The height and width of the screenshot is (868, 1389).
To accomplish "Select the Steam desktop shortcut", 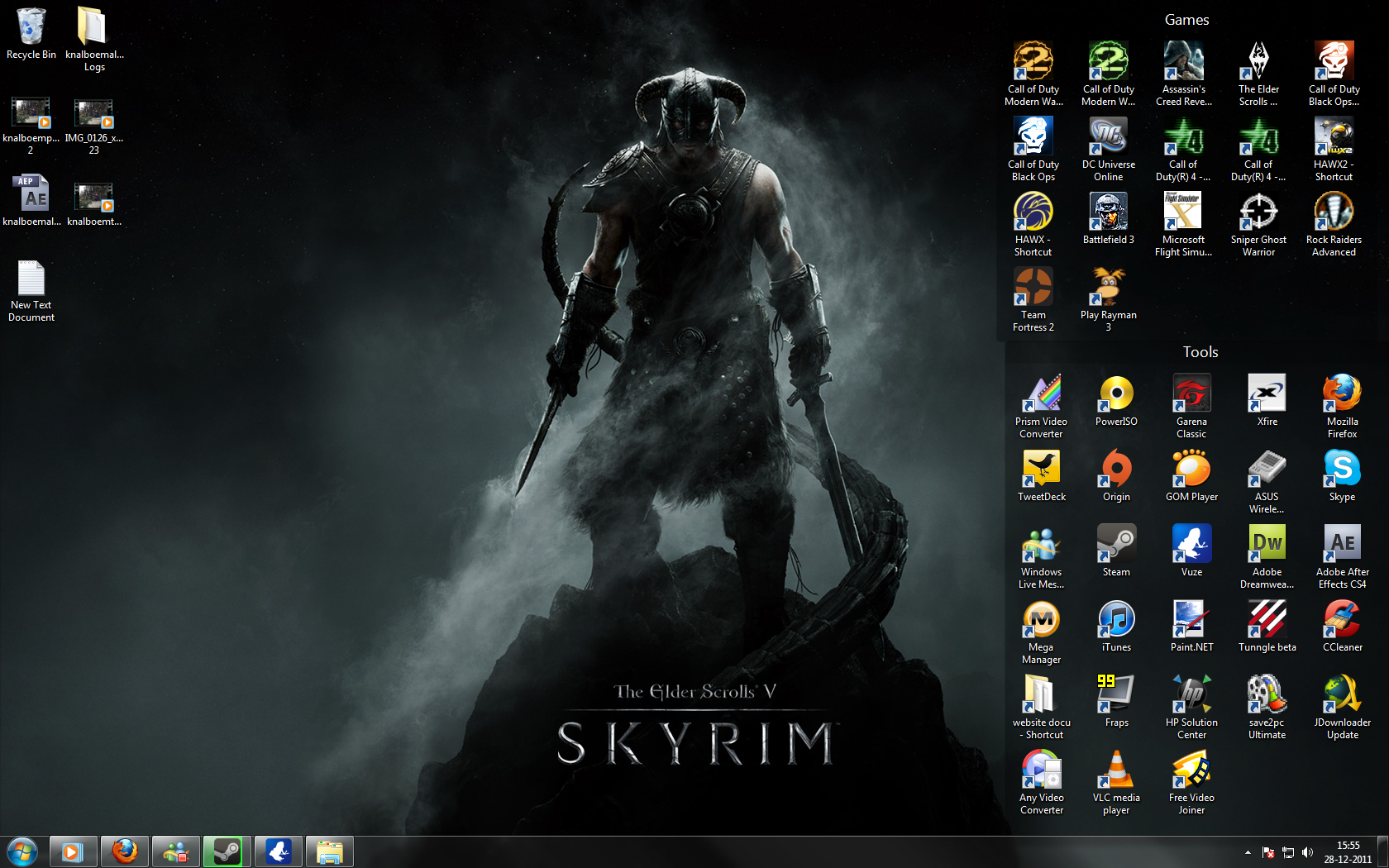I will pos(1116,544).
